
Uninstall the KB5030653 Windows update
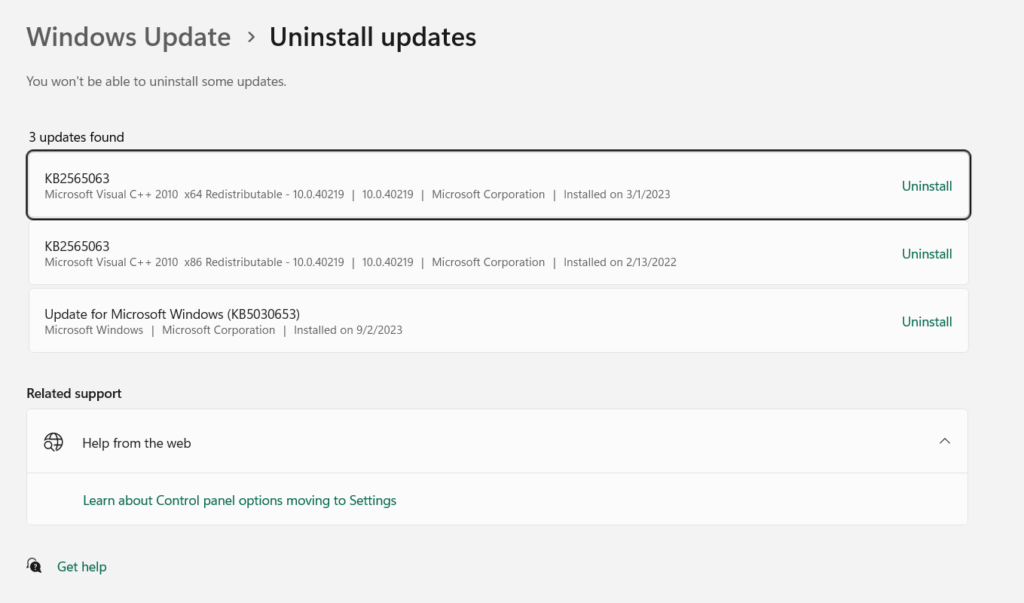926,322
